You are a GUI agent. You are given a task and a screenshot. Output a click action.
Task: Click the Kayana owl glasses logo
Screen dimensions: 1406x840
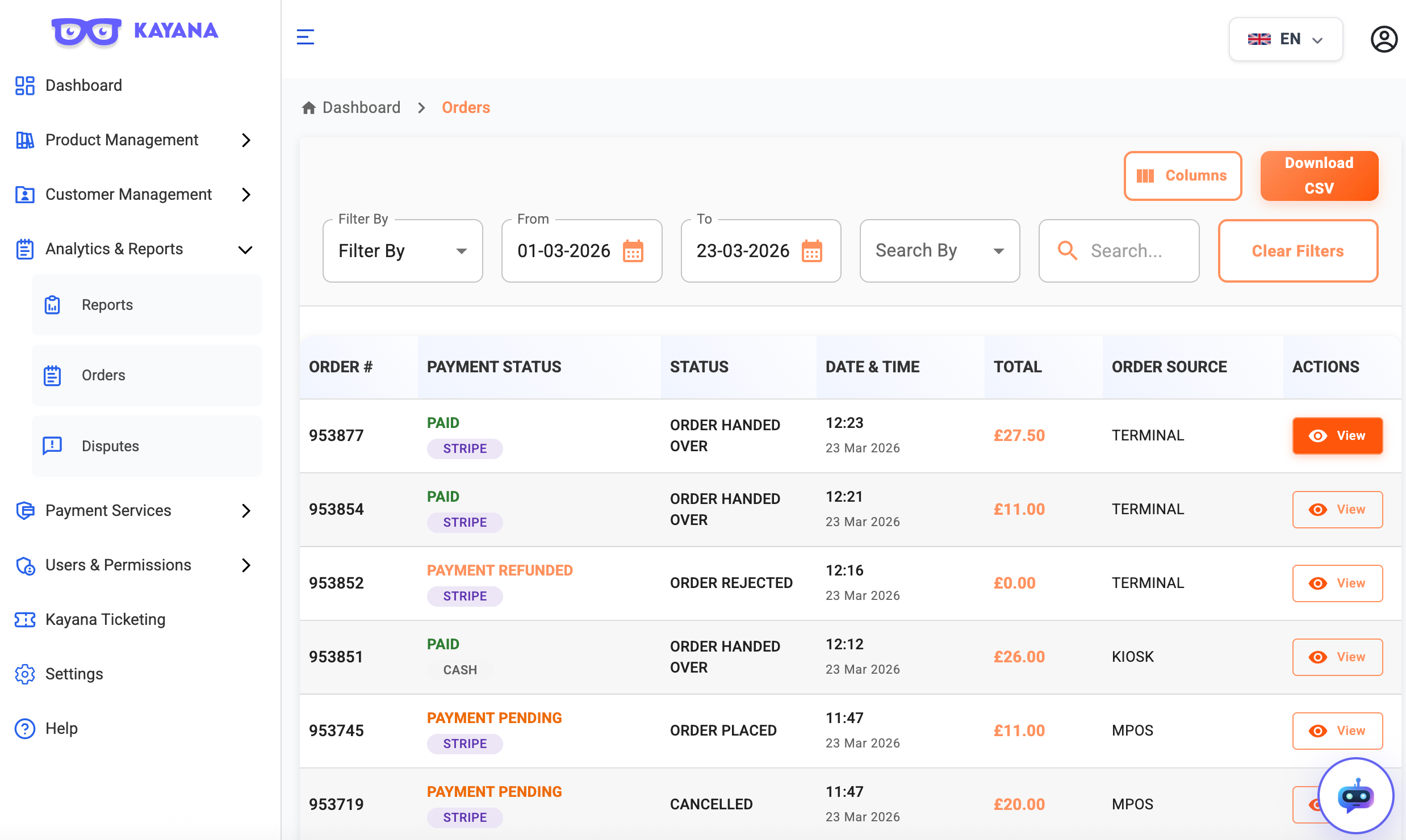86,32
